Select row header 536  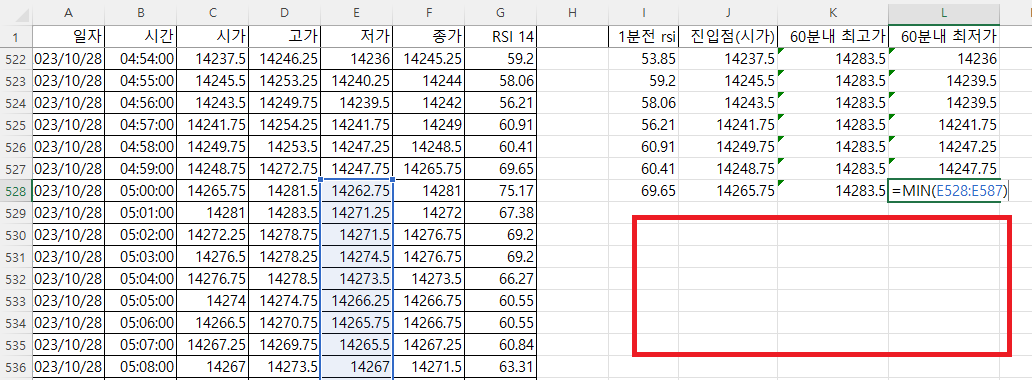(x=16, y=366)
